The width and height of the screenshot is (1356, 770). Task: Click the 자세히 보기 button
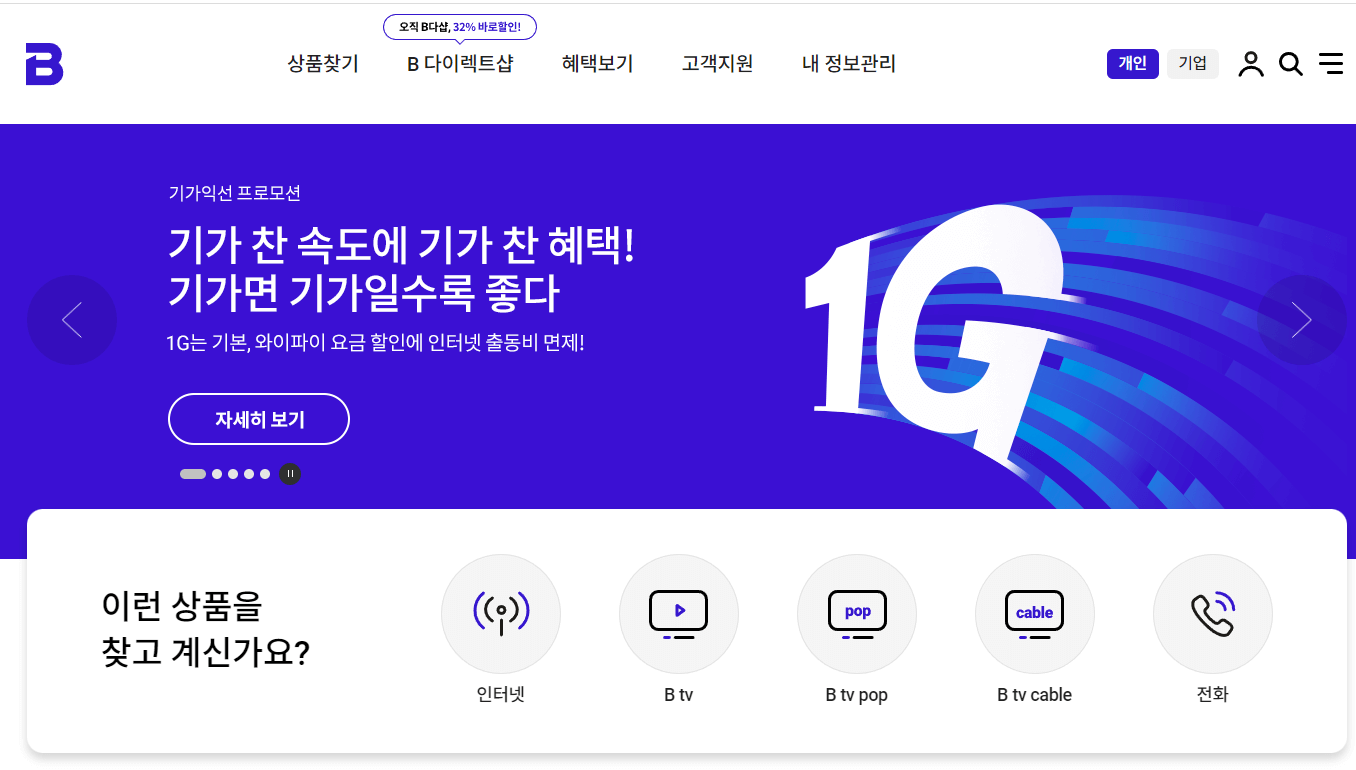tap(259, 419)
